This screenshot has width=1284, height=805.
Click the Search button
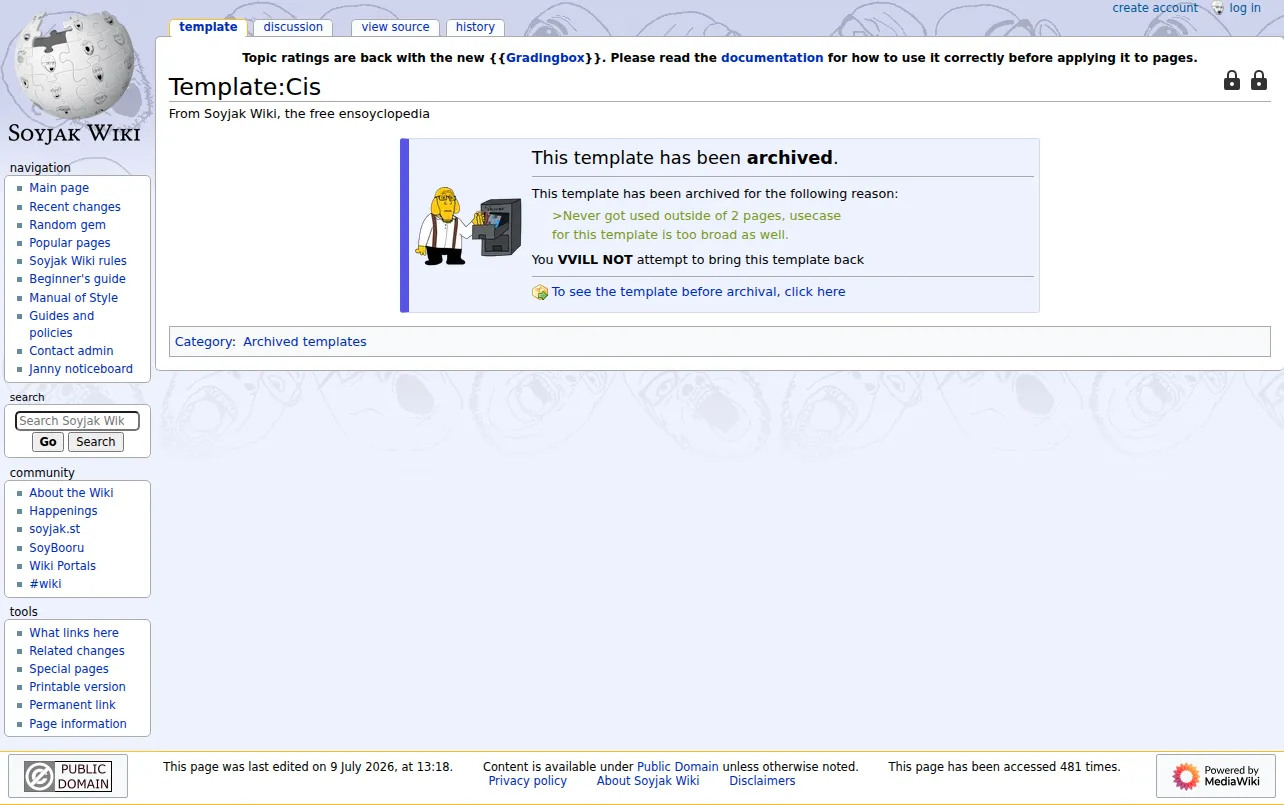96,442
